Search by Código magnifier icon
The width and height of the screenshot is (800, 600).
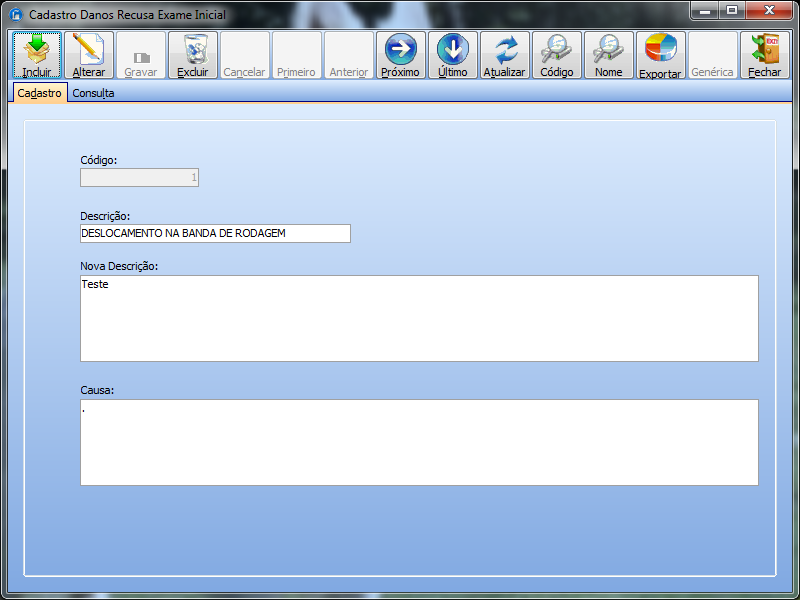[557, 50]
